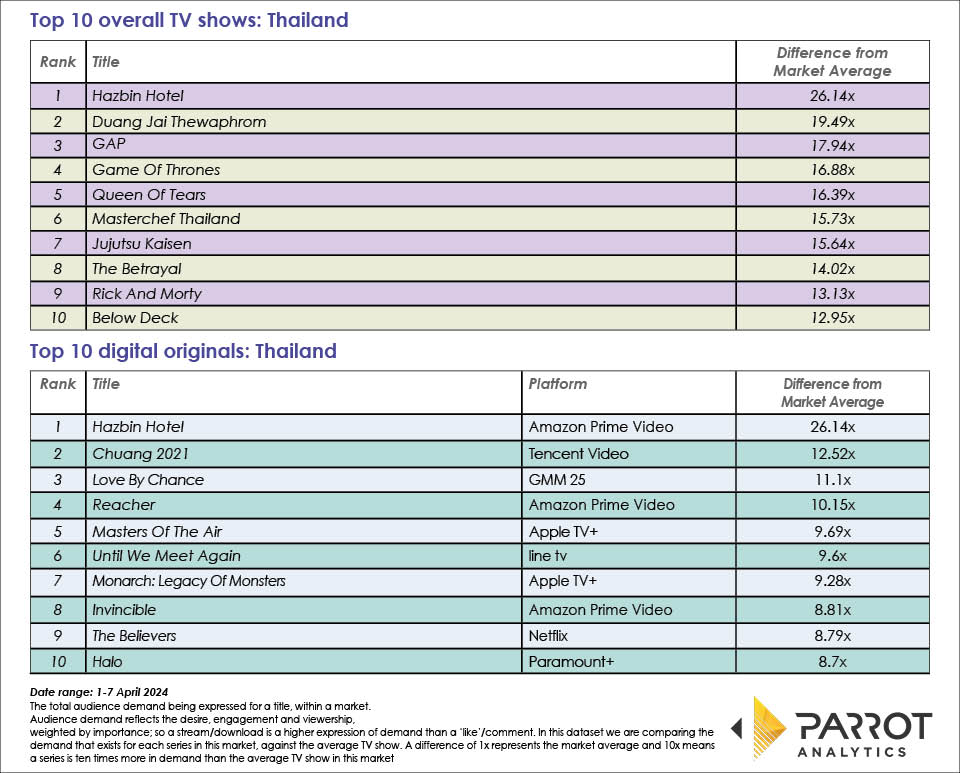
Task: Click Apple TV+ in Masters Of The Air row
Action: coord(629,531)
